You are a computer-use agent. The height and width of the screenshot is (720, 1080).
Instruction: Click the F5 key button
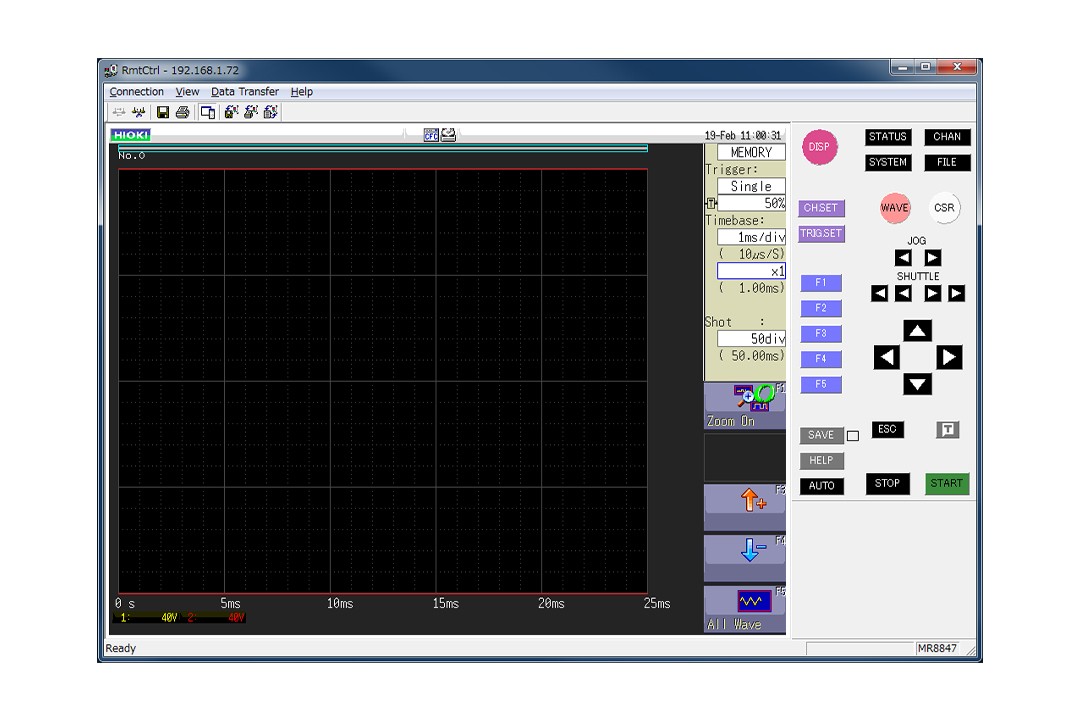pyautogui.click(x=821, y=384)
